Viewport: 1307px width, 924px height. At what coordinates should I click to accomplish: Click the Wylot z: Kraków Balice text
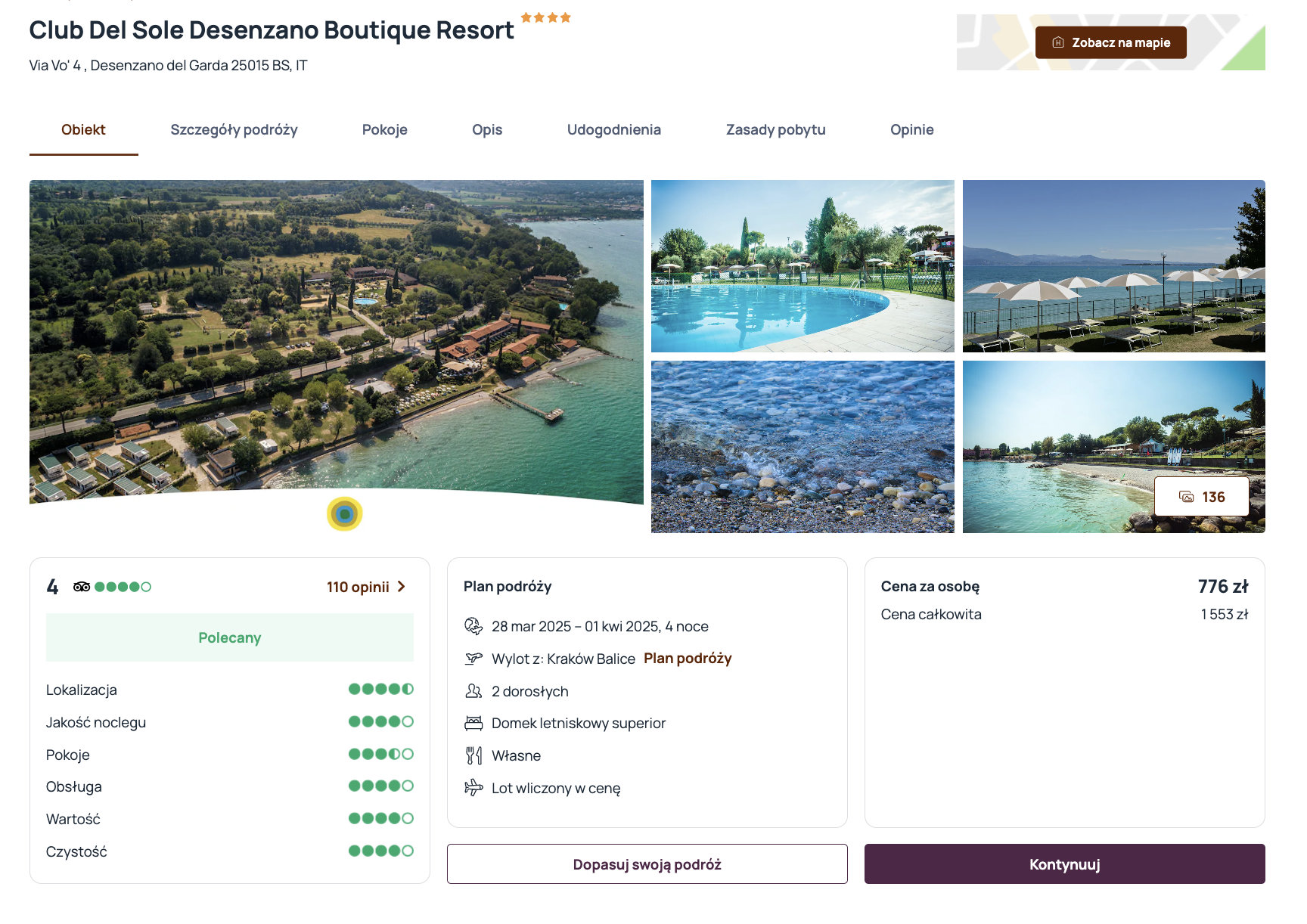click(563, 659)
